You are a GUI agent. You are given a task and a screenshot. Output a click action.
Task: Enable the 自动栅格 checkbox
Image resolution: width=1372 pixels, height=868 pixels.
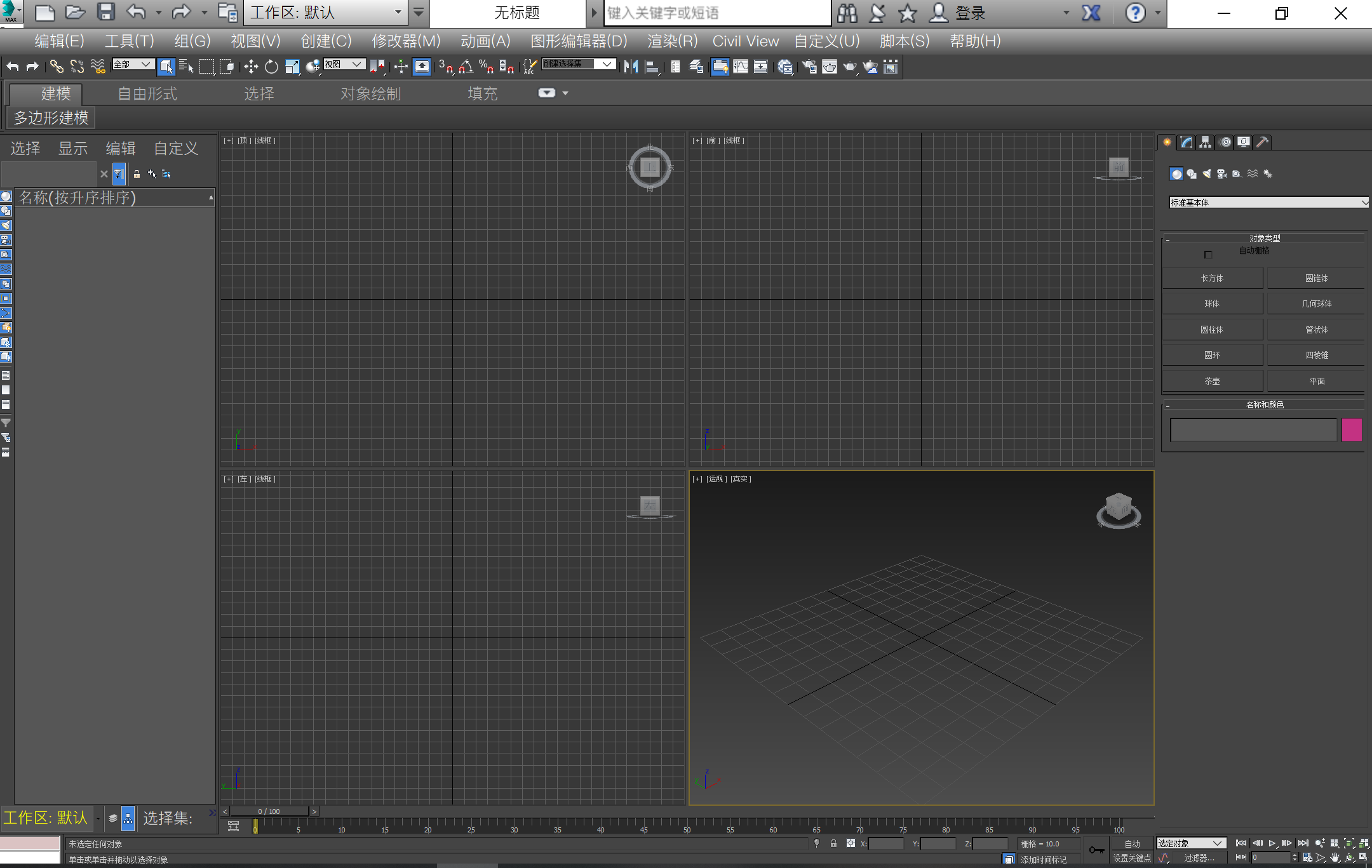click(1208, 255)
